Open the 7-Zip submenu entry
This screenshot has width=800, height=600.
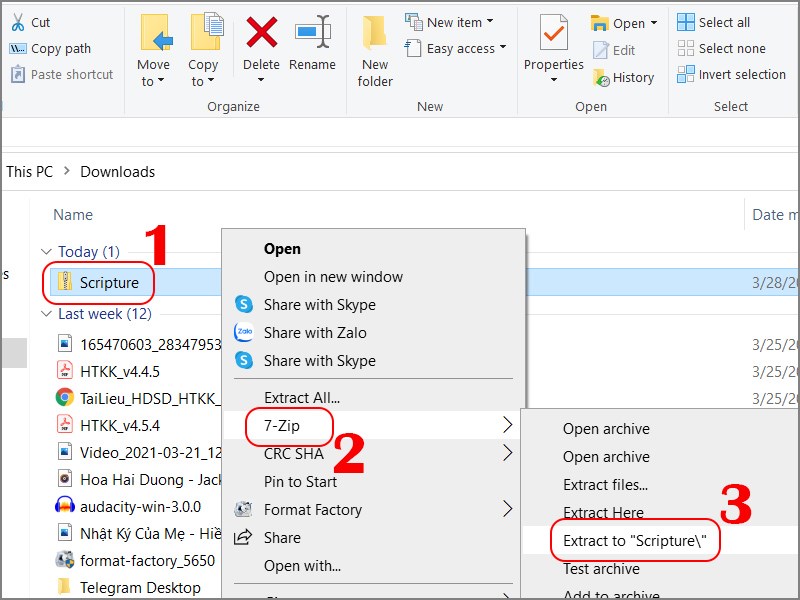coord(373,425)
